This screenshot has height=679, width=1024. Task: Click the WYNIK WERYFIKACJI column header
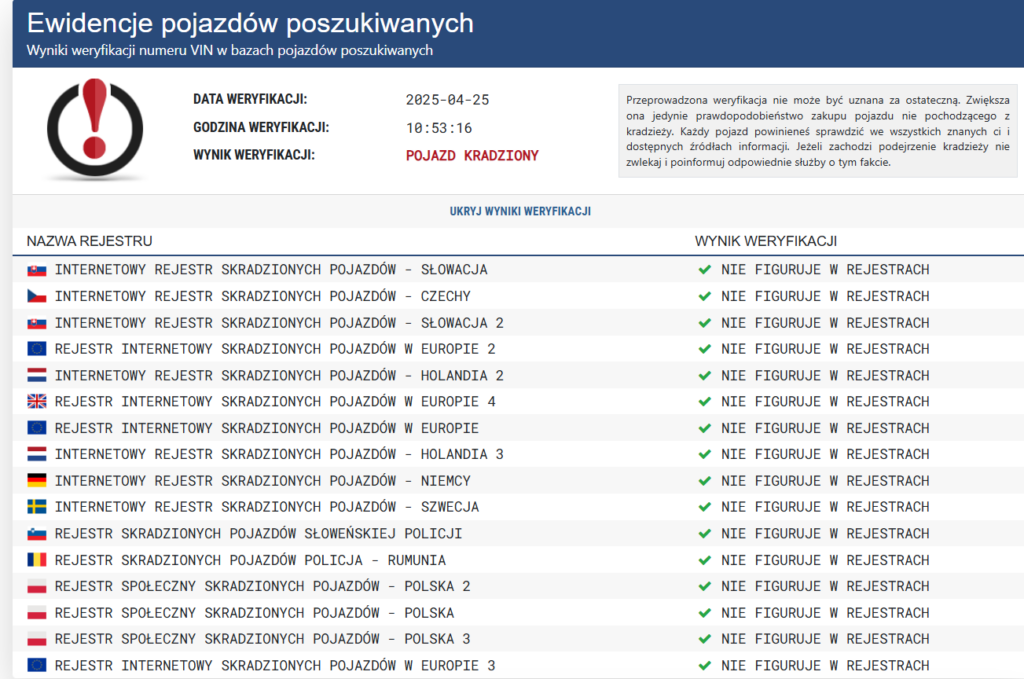coord(765,242)
